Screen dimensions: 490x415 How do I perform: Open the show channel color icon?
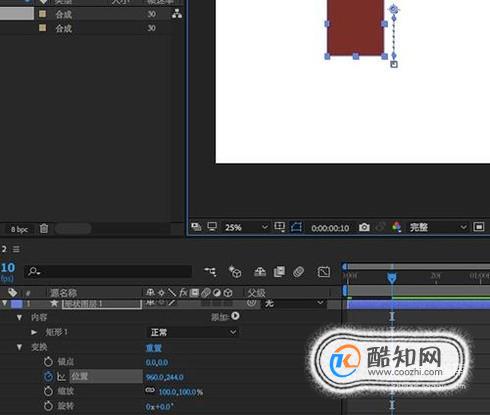396,227
